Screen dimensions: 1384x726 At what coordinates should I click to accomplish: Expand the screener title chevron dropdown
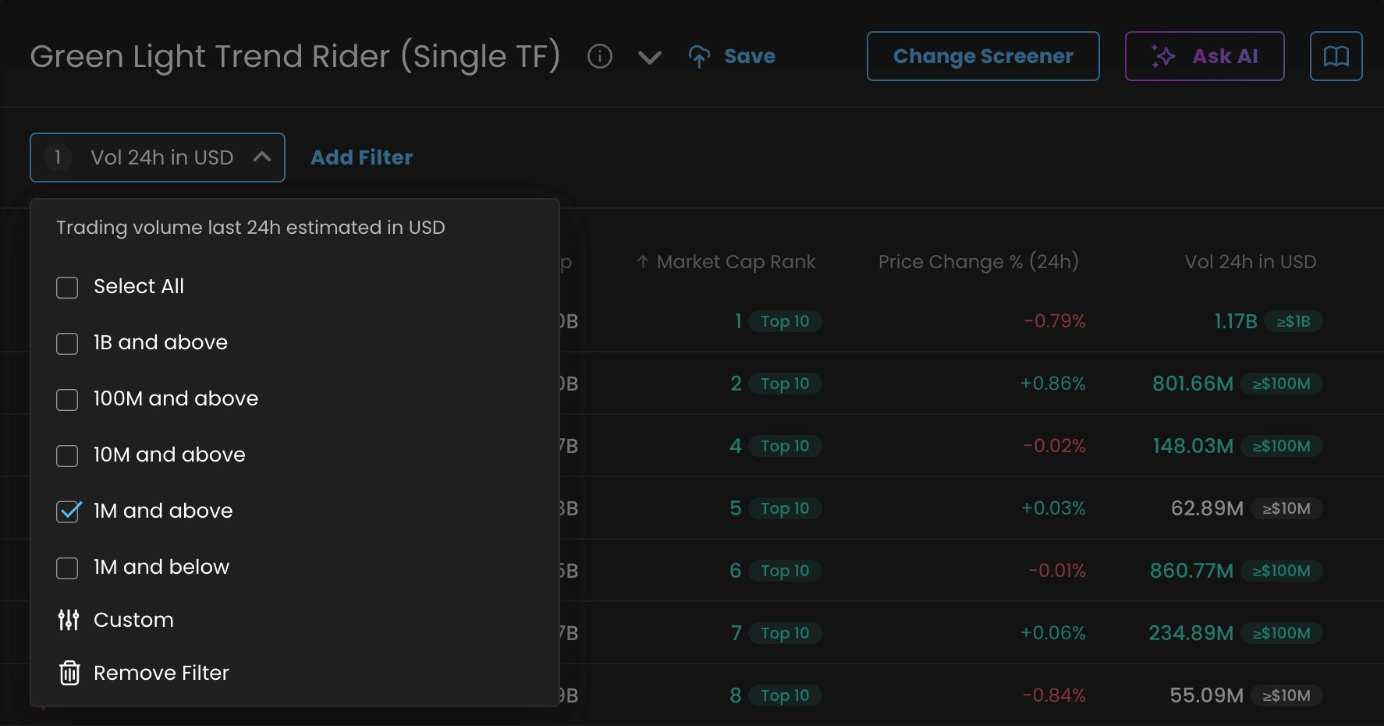650,57
